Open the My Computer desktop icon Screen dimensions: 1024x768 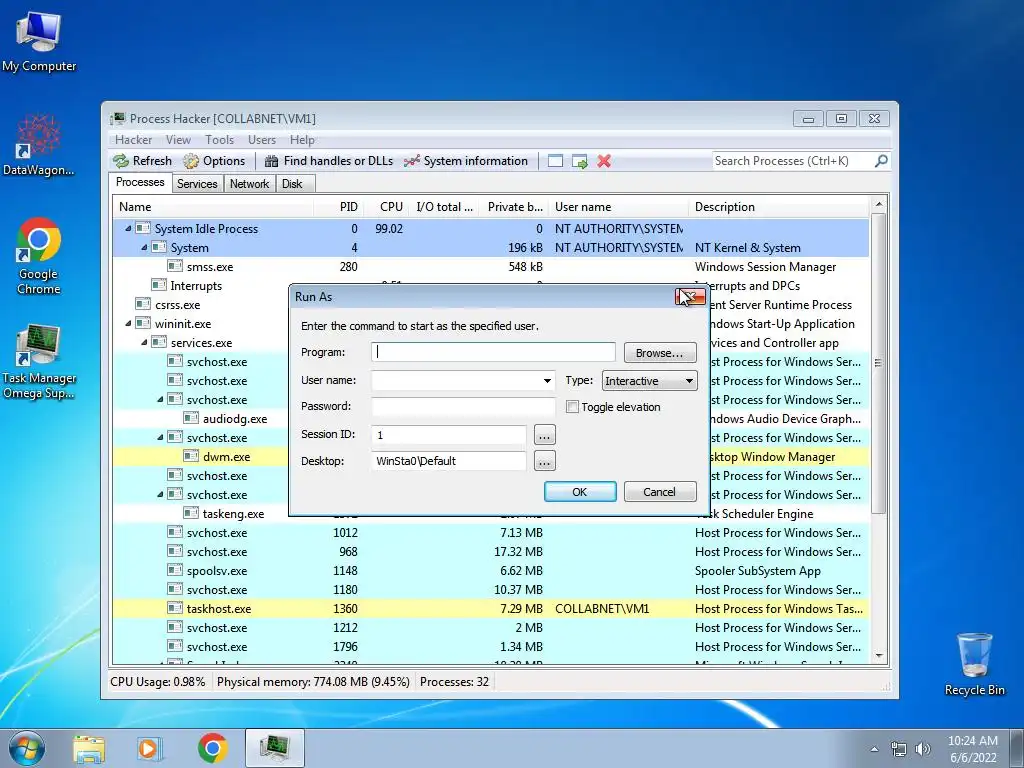point(39,41)
